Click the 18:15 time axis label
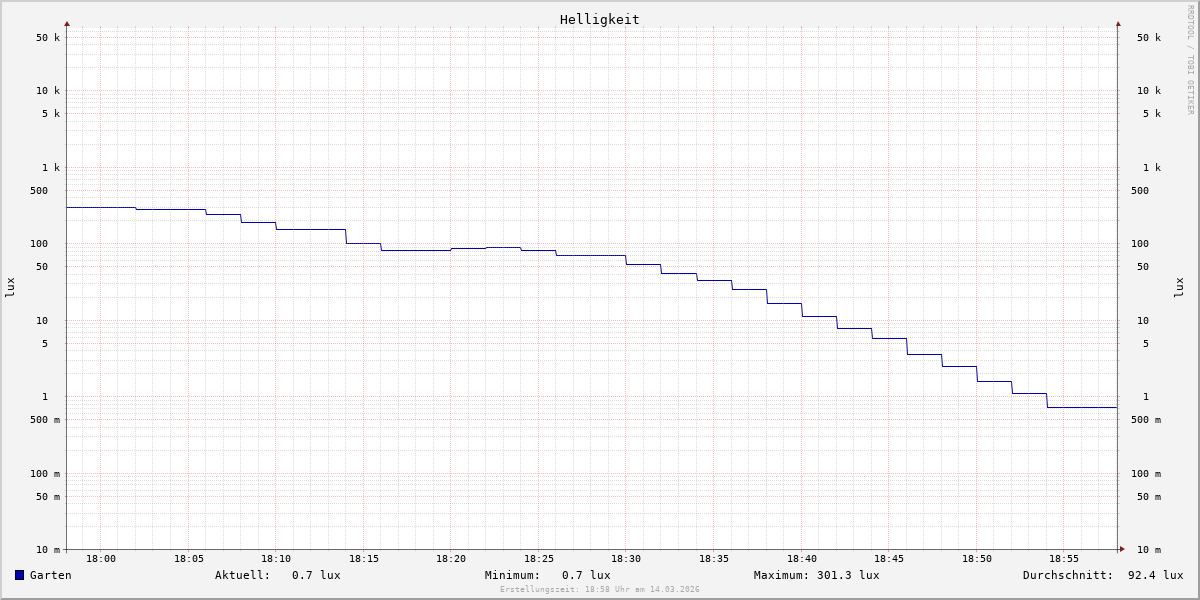 (x=364, y=559)
